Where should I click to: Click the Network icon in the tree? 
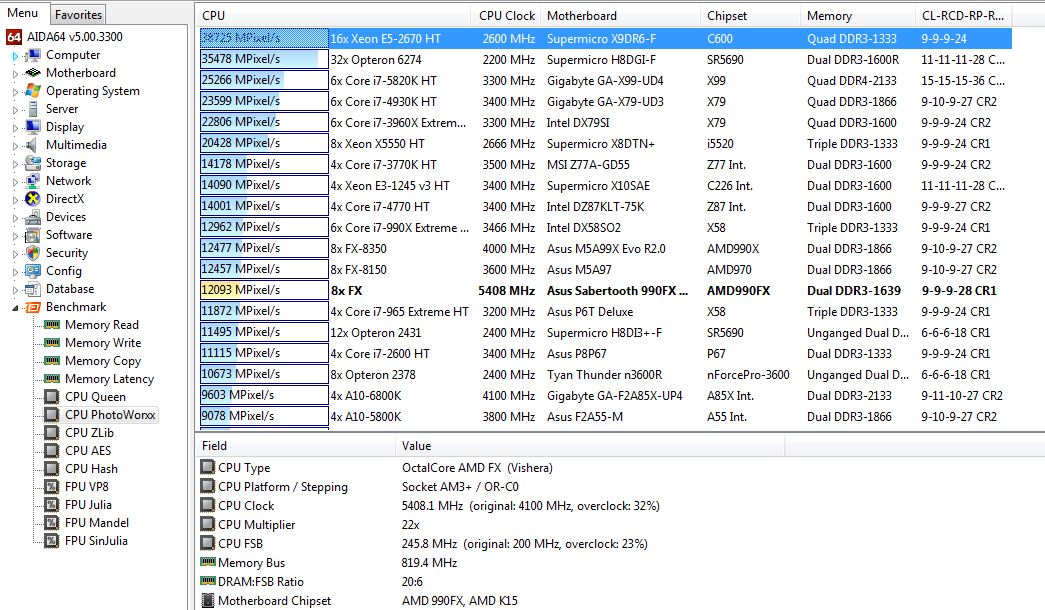(x=33, y=181)
